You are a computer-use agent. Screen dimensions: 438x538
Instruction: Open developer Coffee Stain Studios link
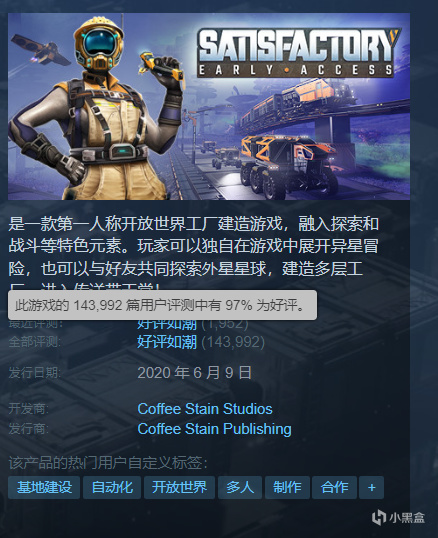(205, 409)
